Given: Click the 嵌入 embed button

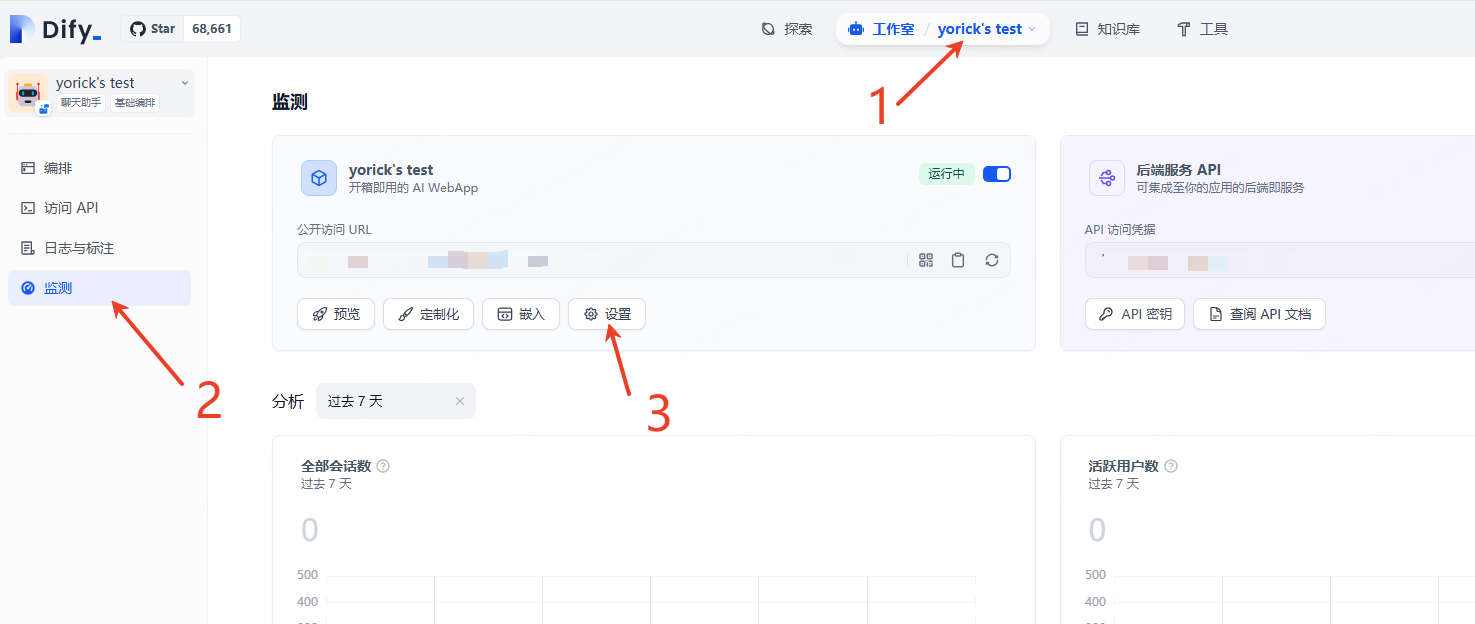Looking at the screenshot, I should click(x=521, y=314).
